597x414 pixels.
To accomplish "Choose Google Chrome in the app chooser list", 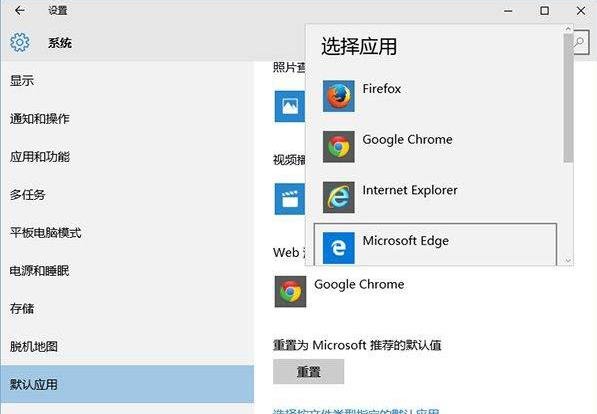I will click(x=435, y=147).
